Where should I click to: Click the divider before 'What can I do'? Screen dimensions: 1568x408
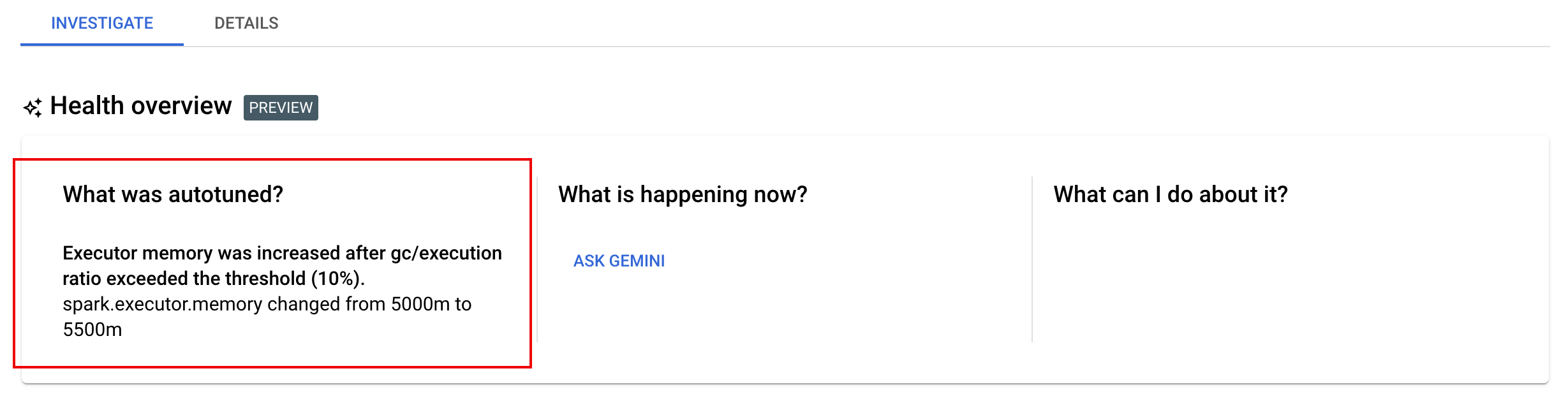click(1032, 259)
